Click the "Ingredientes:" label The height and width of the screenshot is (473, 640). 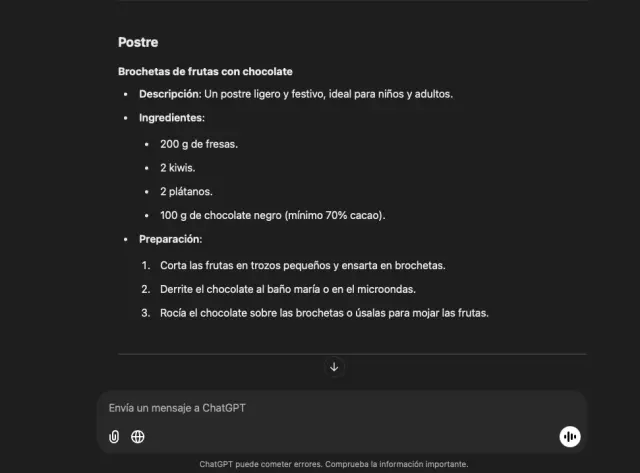(171, 118)
